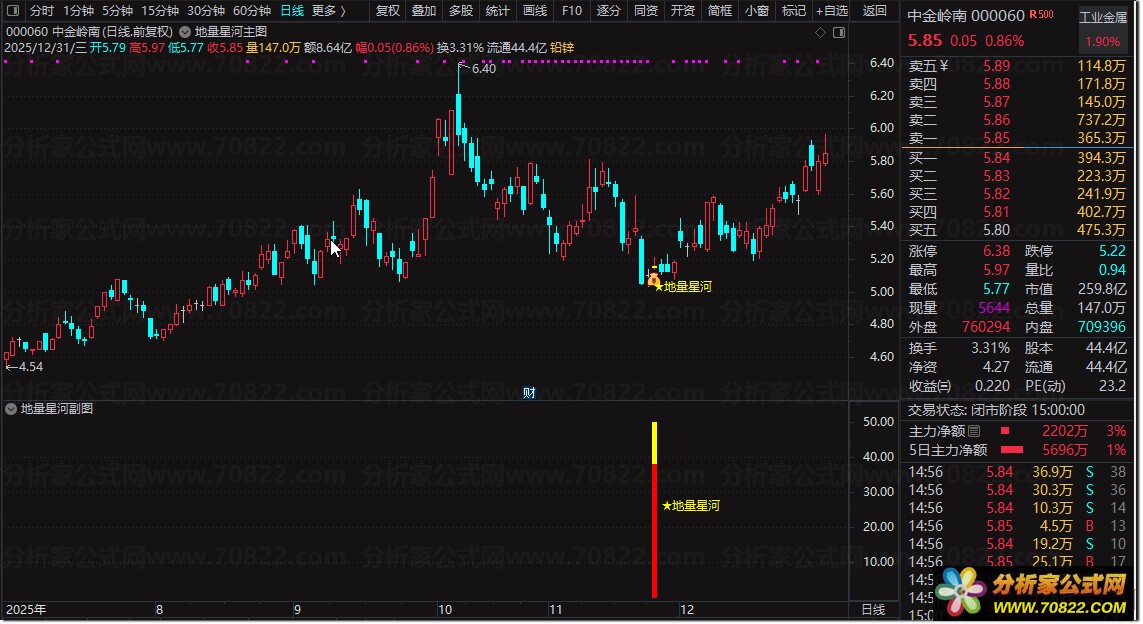1143x624 pixels.
Task: Select the 15分钟 period
Action: click(x=160, y=11)
